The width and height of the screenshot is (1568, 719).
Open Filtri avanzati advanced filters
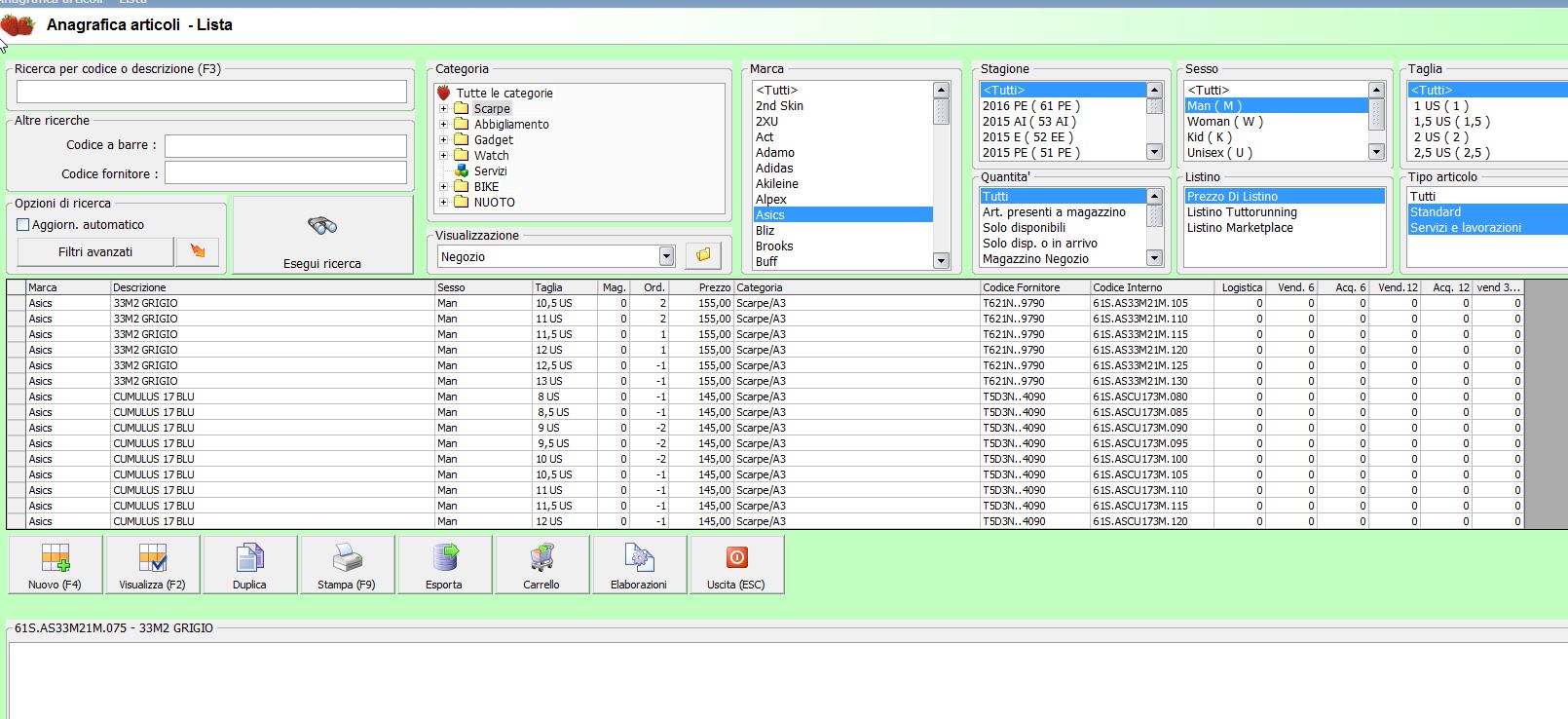point(95,251)
